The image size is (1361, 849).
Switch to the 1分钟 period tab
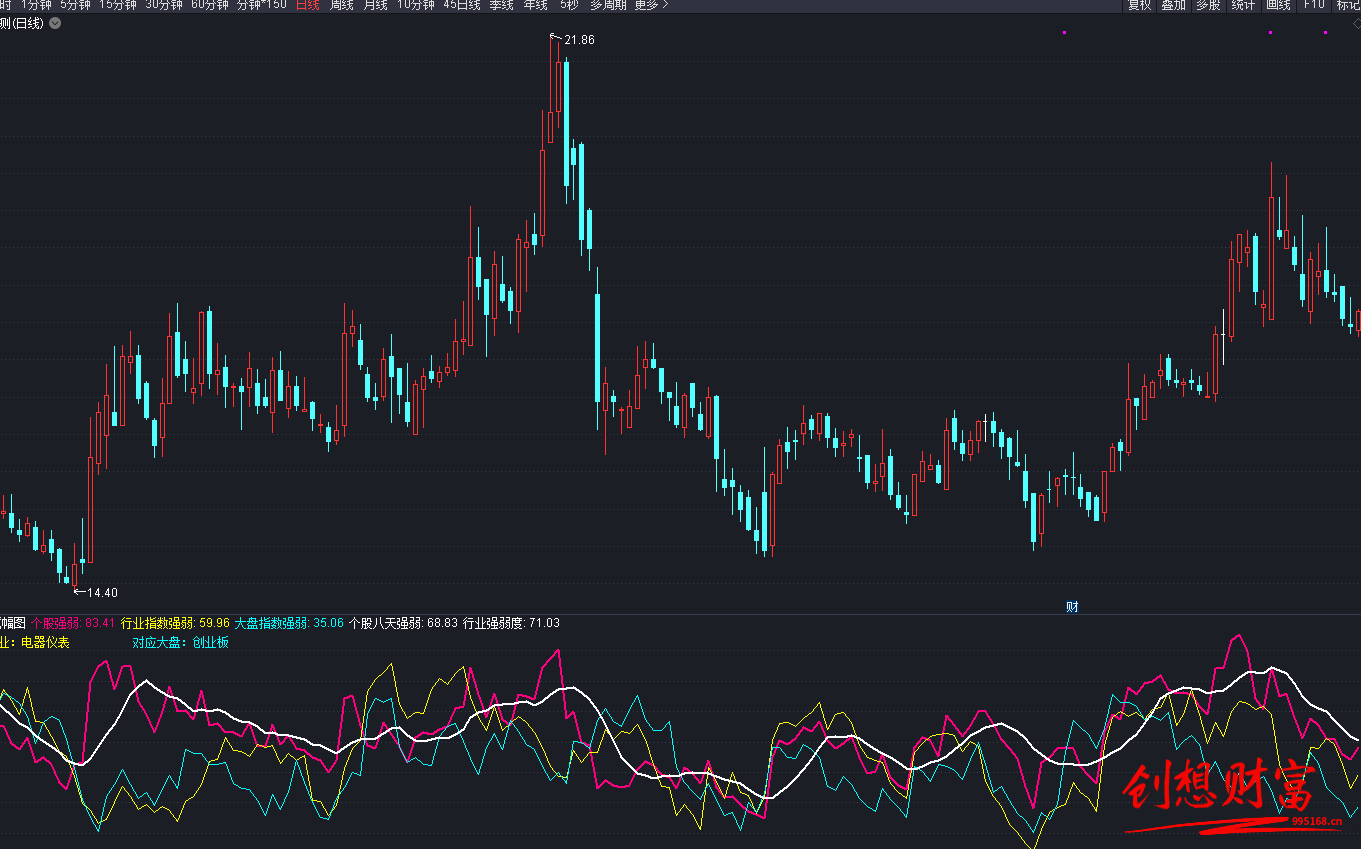[x=36, y=5]
